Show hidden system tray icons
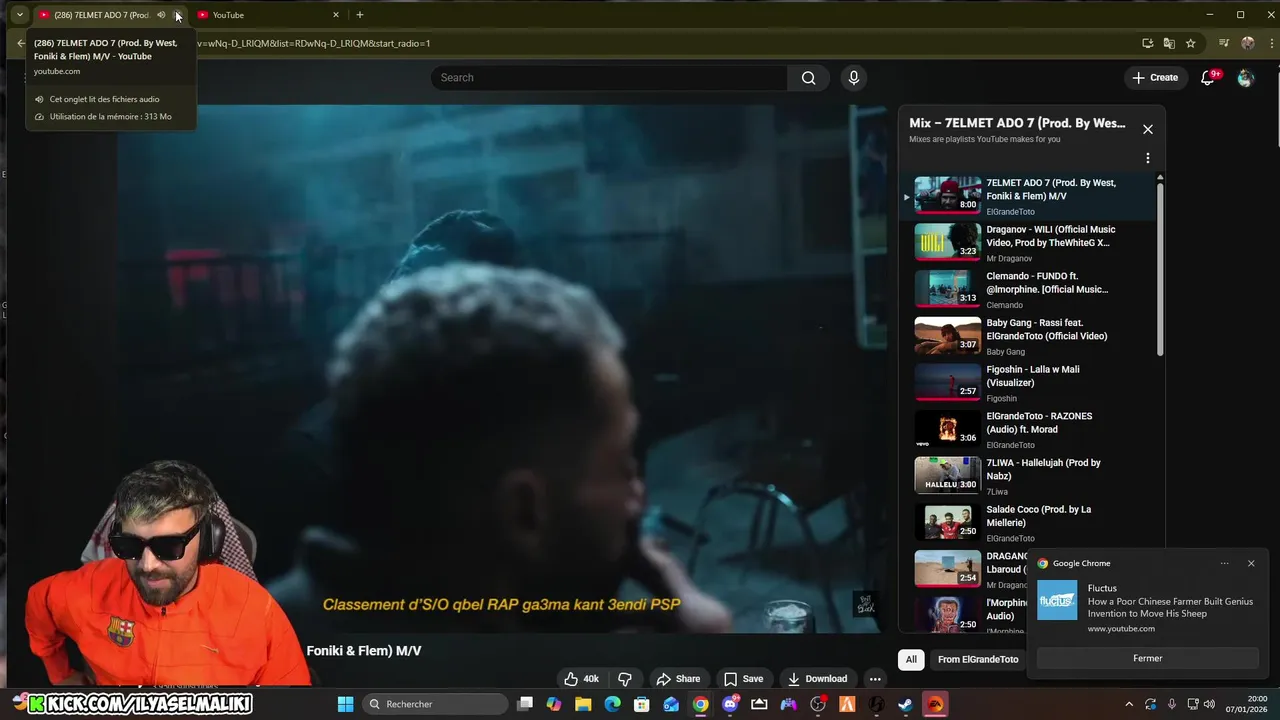 point(1129,704)
